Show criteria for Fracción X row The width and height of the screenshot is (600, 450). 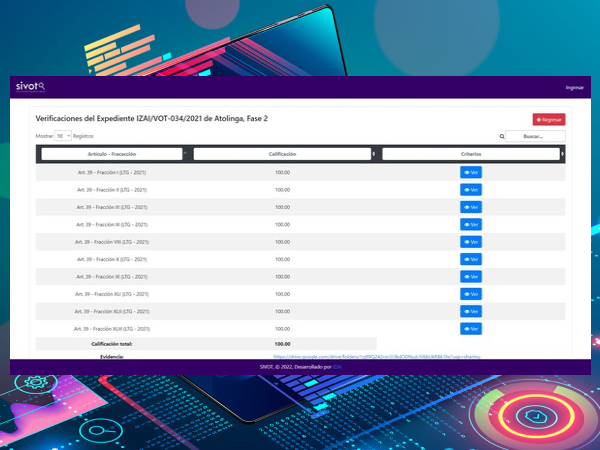pos(471,259)
